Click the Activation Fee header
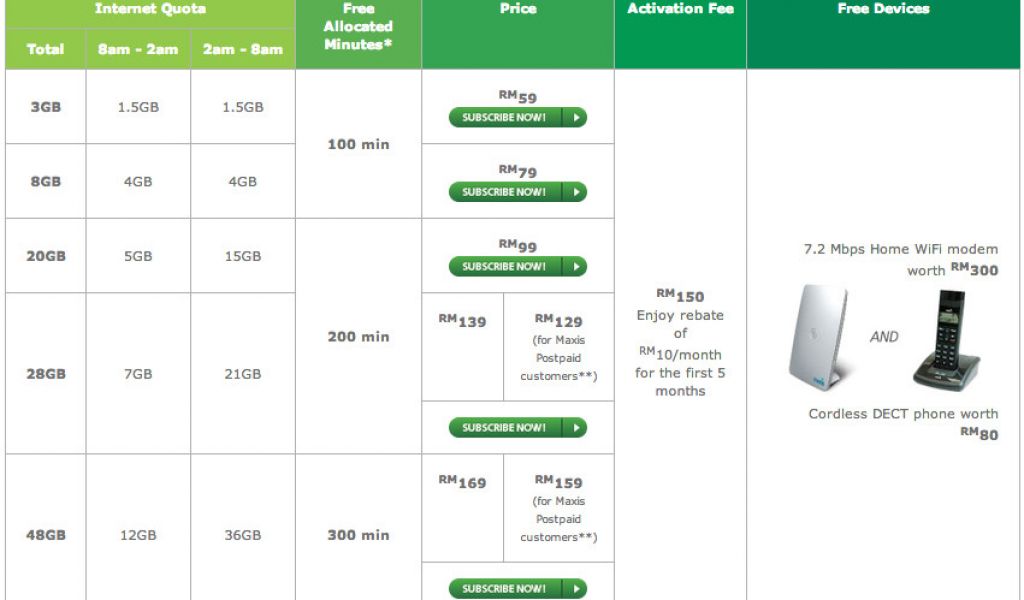 (680, 9)
